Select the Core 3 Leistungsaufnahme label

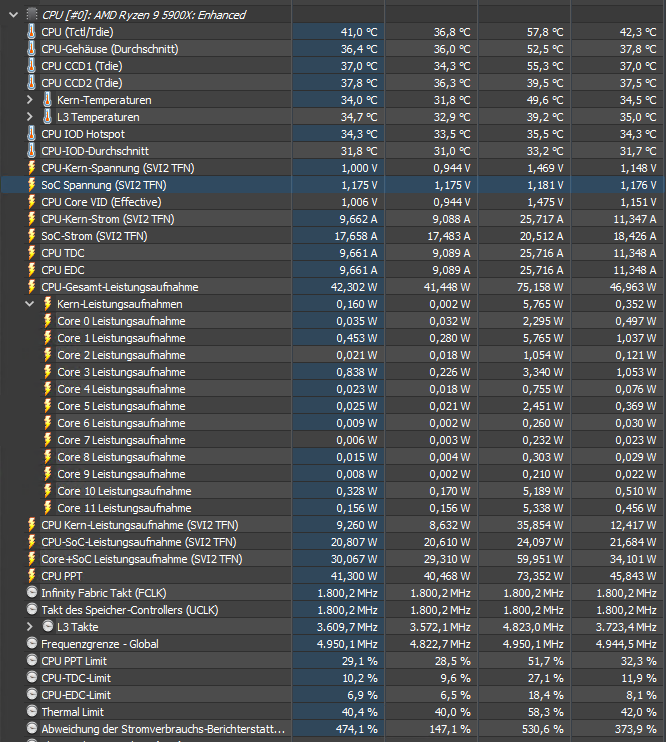point(121,372)
